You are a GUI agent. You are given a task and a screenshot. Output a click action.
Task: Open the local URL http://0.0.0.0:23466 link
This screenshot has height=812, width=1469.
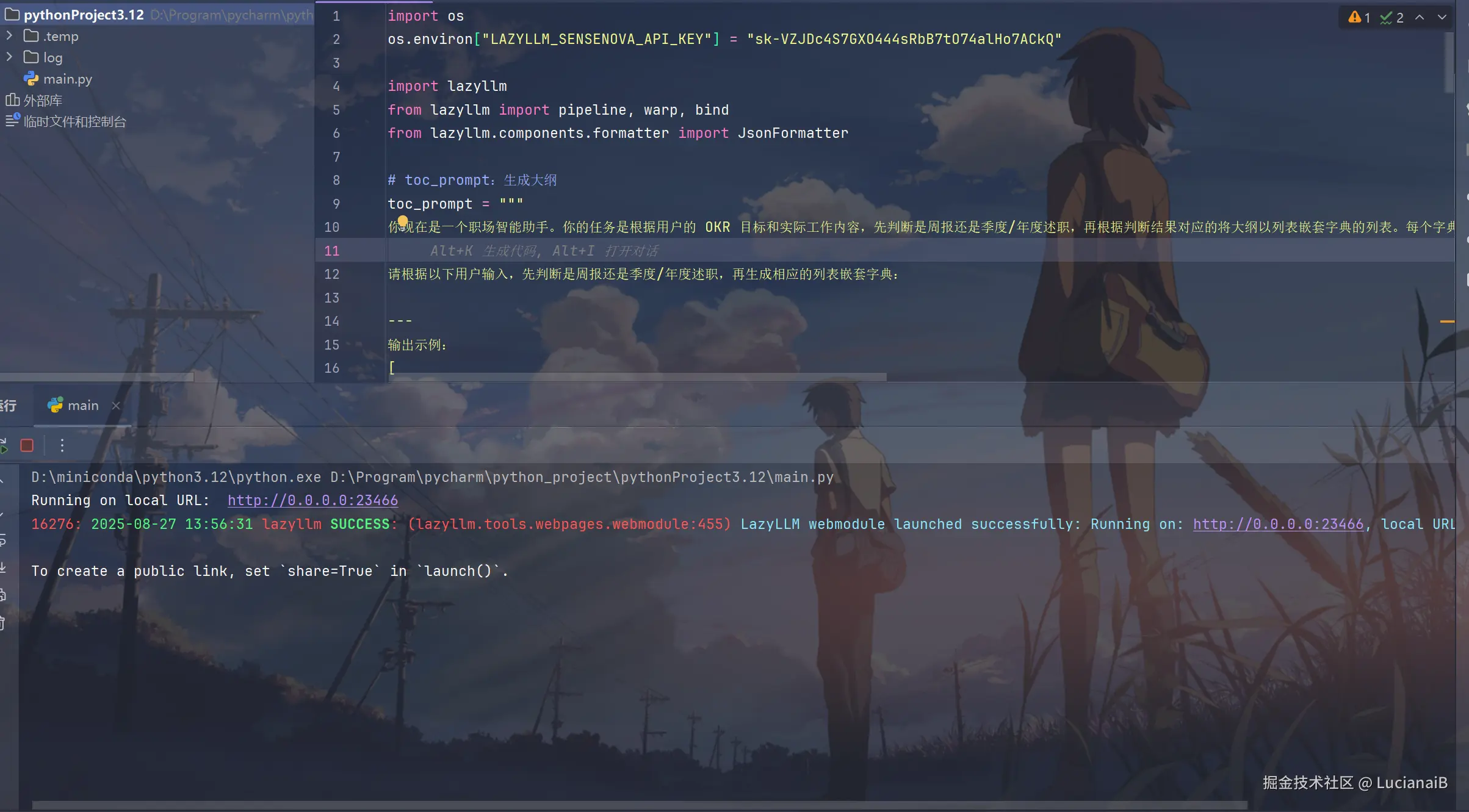[312, 500]
